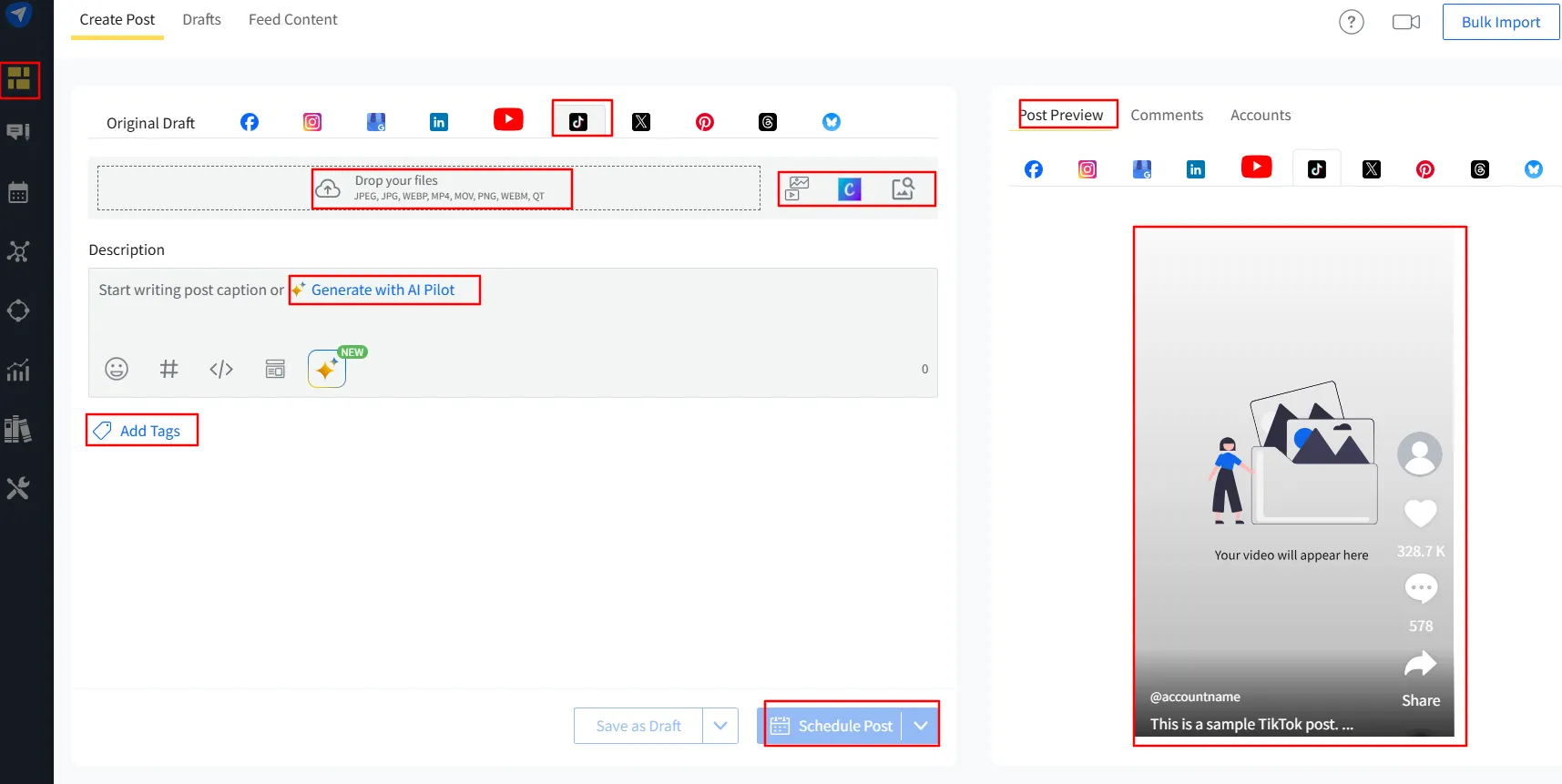The height and width of the screenshot is (784, 1562).
Task: Expand the Save as Draft dropdown arrow
Action: click(x=720, y=726)
